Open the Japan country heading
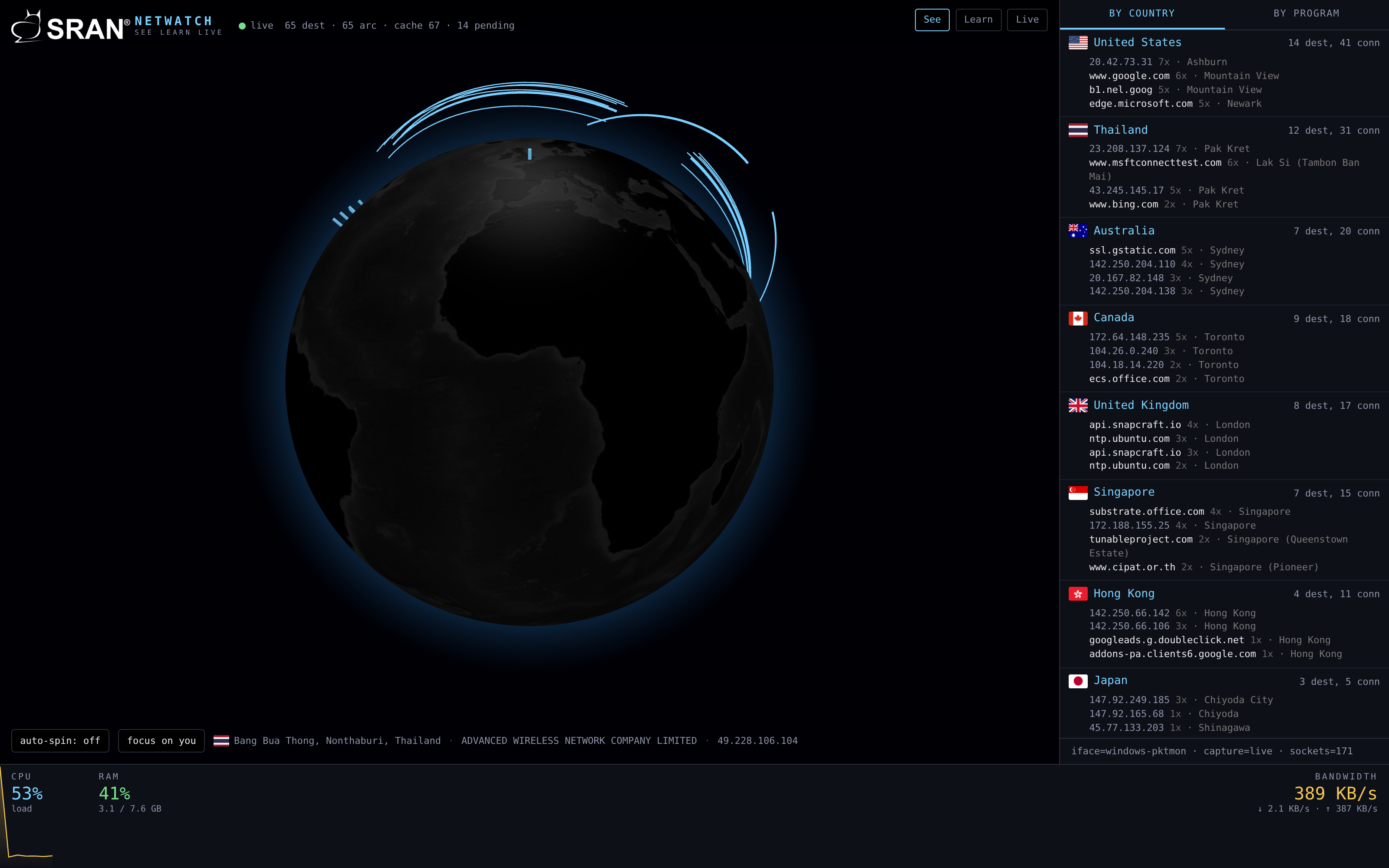Viewport: 1389px width, 868px height. pos(1110,681)
